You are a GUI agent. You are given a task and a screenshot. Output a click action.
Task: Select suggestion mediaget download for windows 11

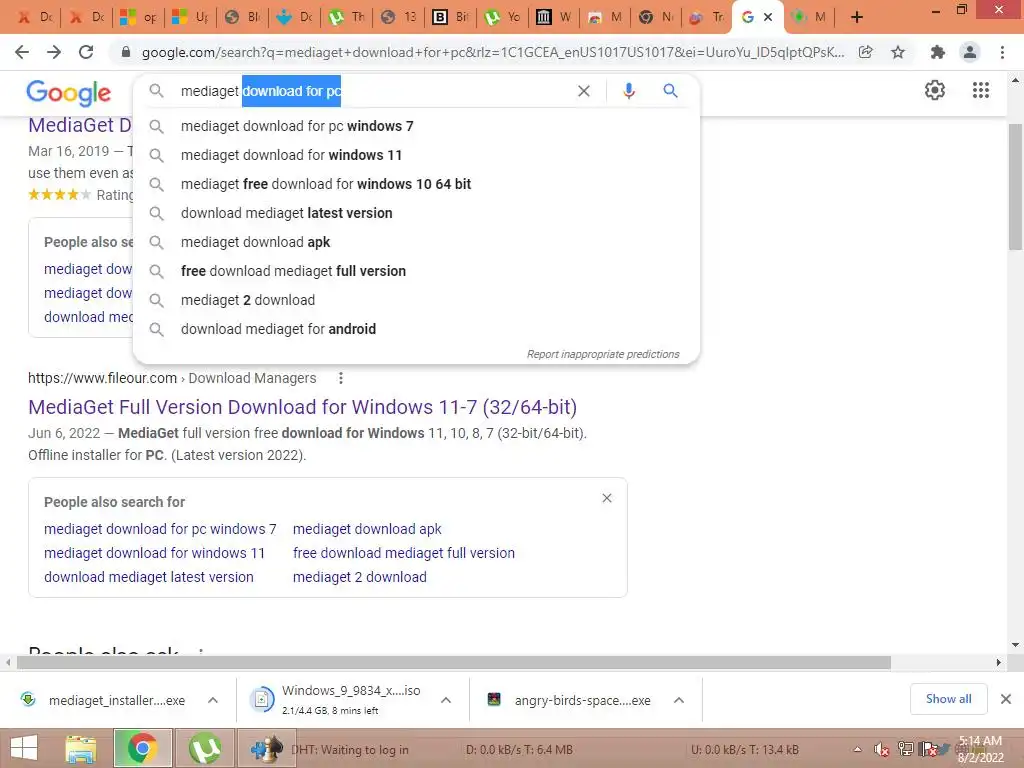tap(416, 155)
